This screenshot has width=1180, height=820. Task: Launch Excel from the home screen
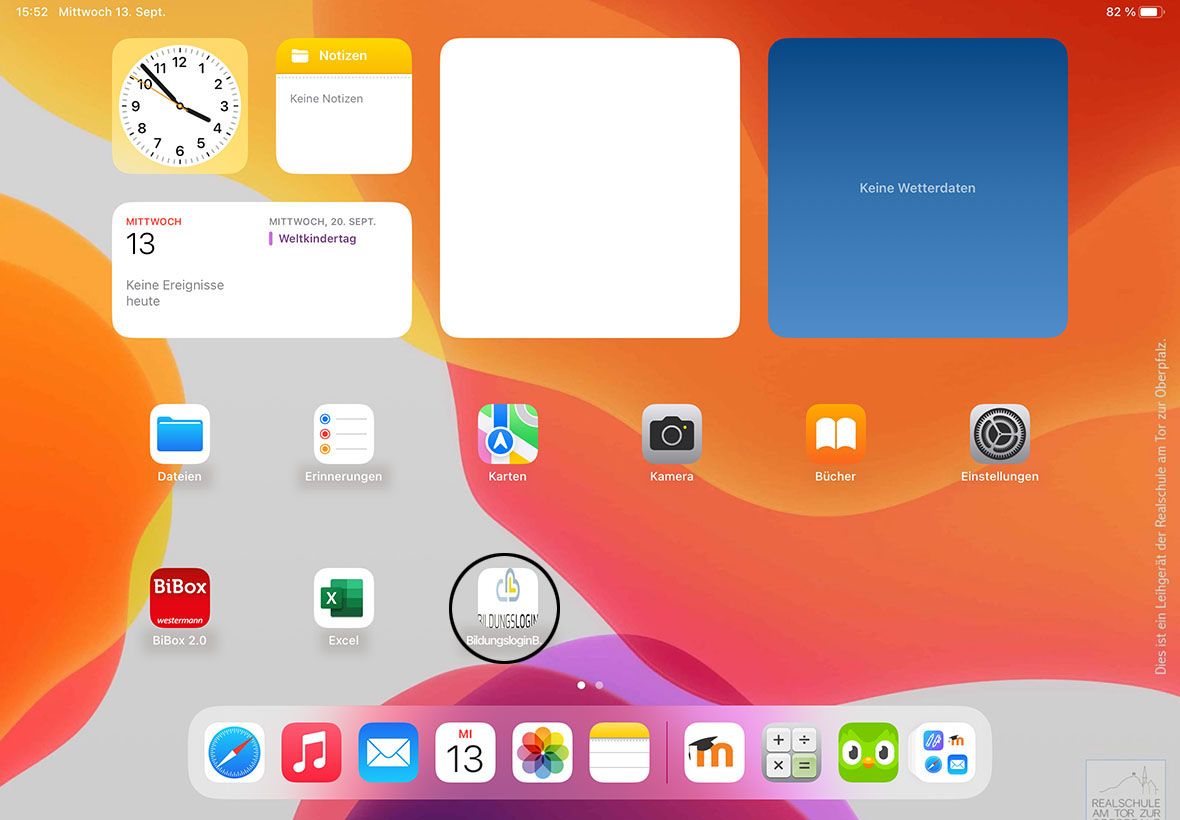[x=344, y=598]
